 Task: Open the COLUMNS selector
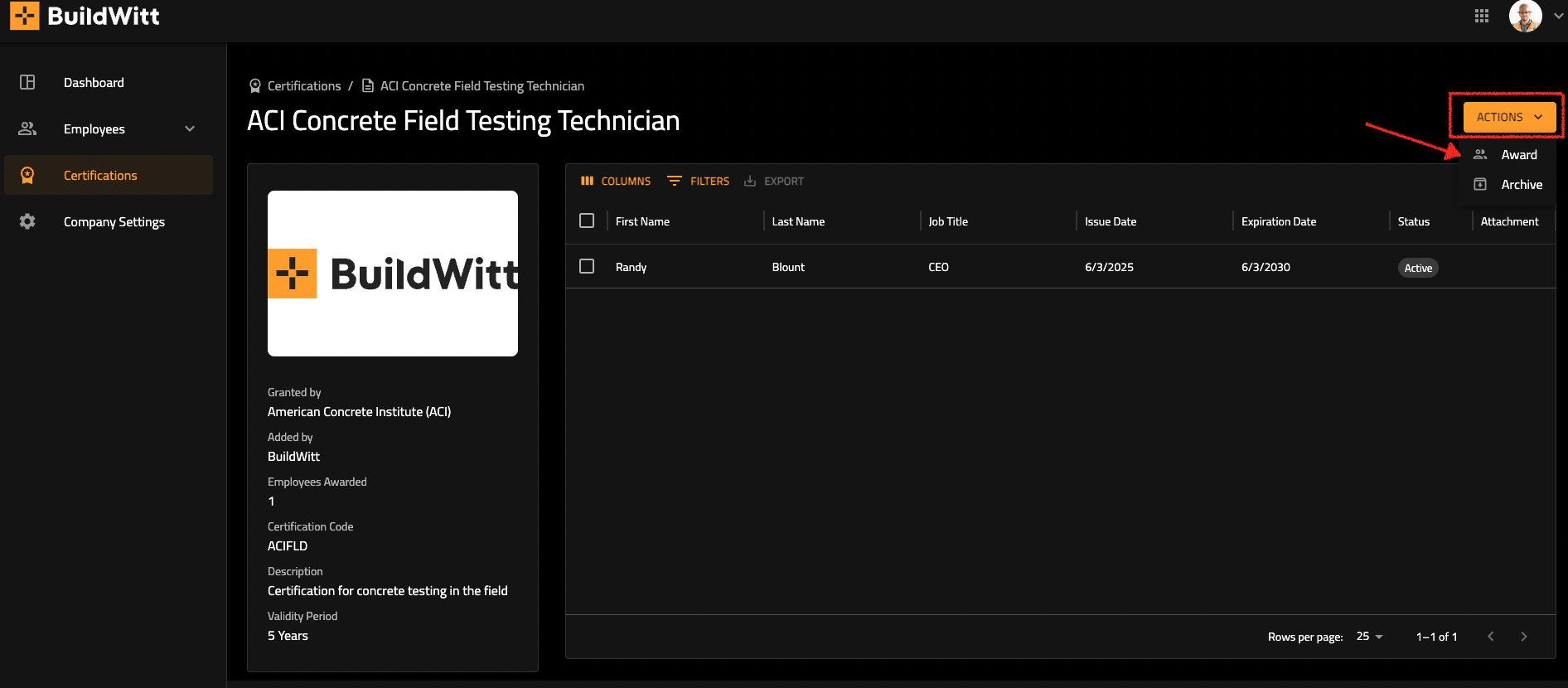pos(616,181)
